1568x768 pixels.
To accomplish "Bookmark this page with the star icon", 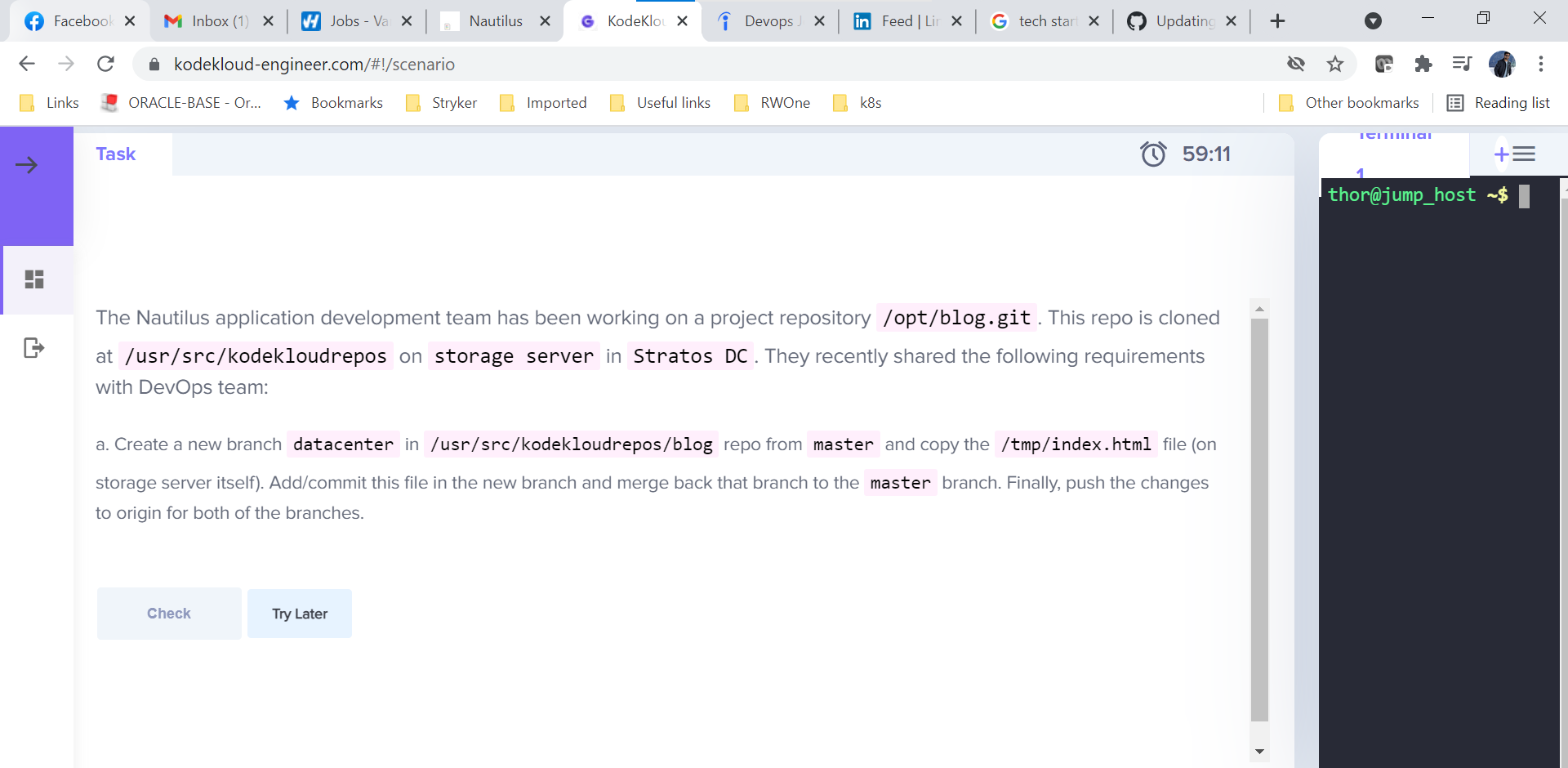I will tap(1335, 64).
